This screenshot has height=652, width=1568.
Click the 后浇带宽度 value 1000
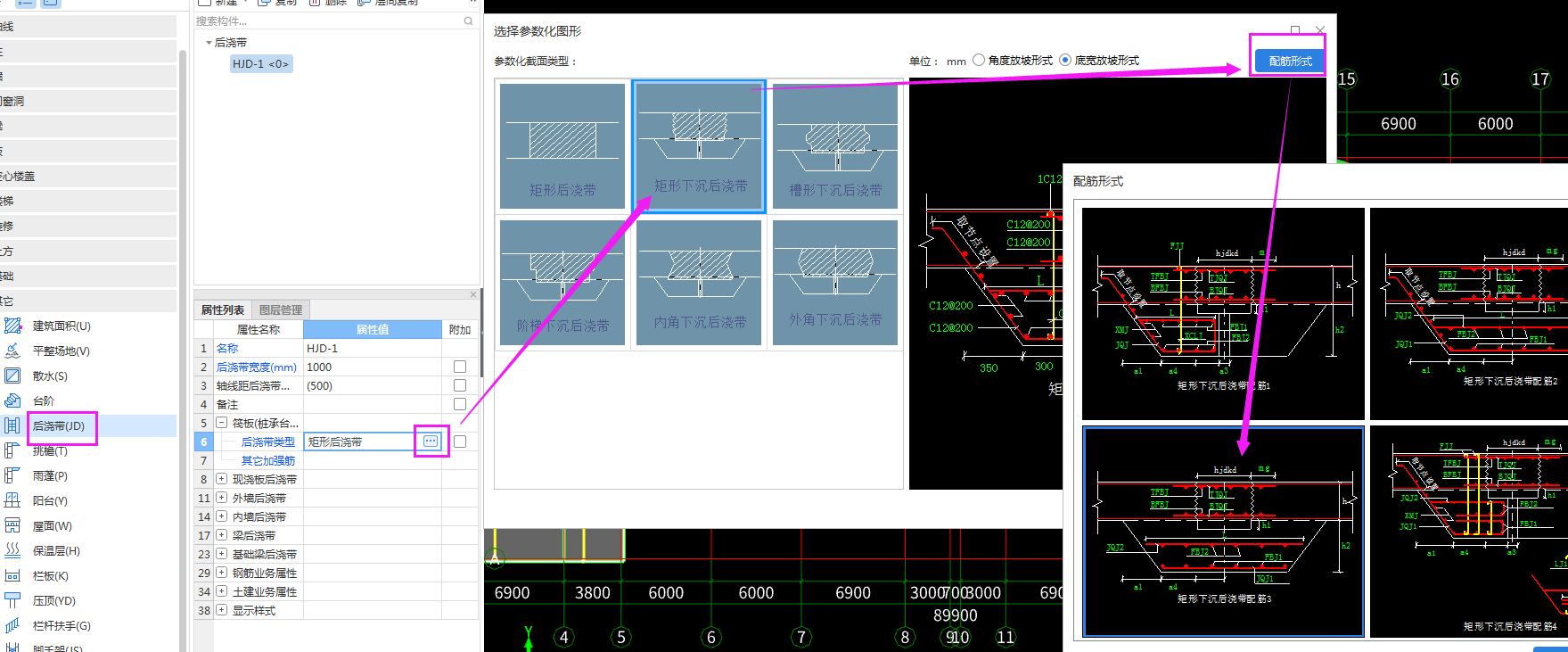click(373, 367)
